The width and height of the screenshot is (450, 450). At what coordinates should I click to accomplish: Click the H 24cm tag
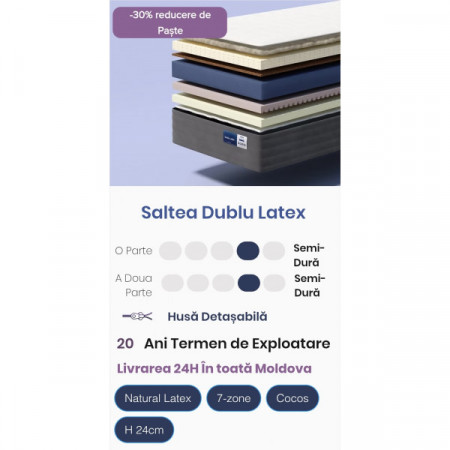pos(144,430)
